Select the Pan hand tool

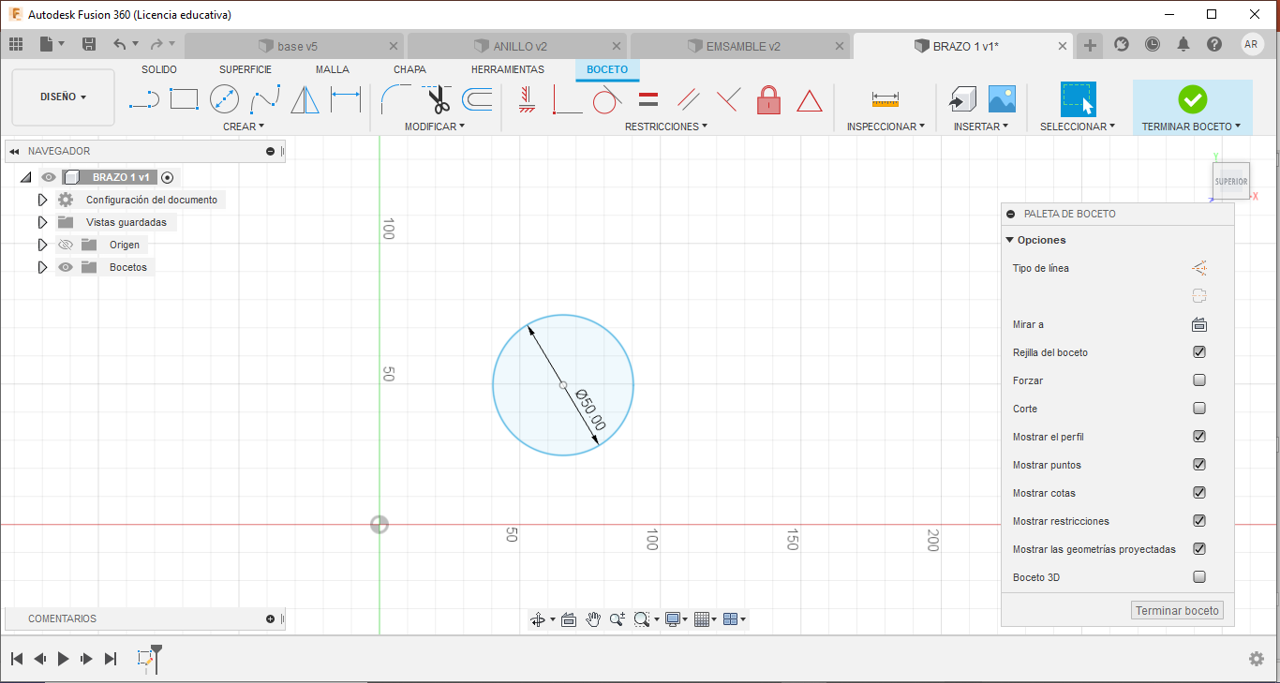[x=593, y=619]
